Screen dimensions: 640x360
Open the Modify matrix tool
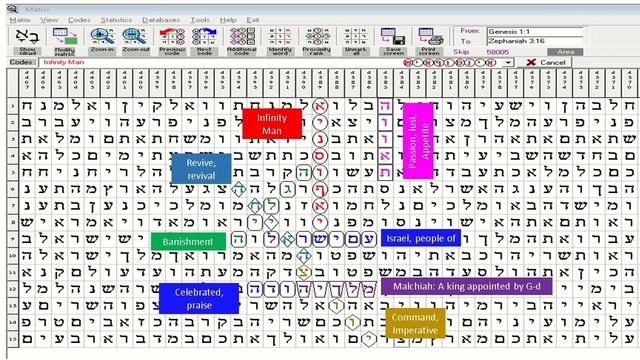(64, 41)
